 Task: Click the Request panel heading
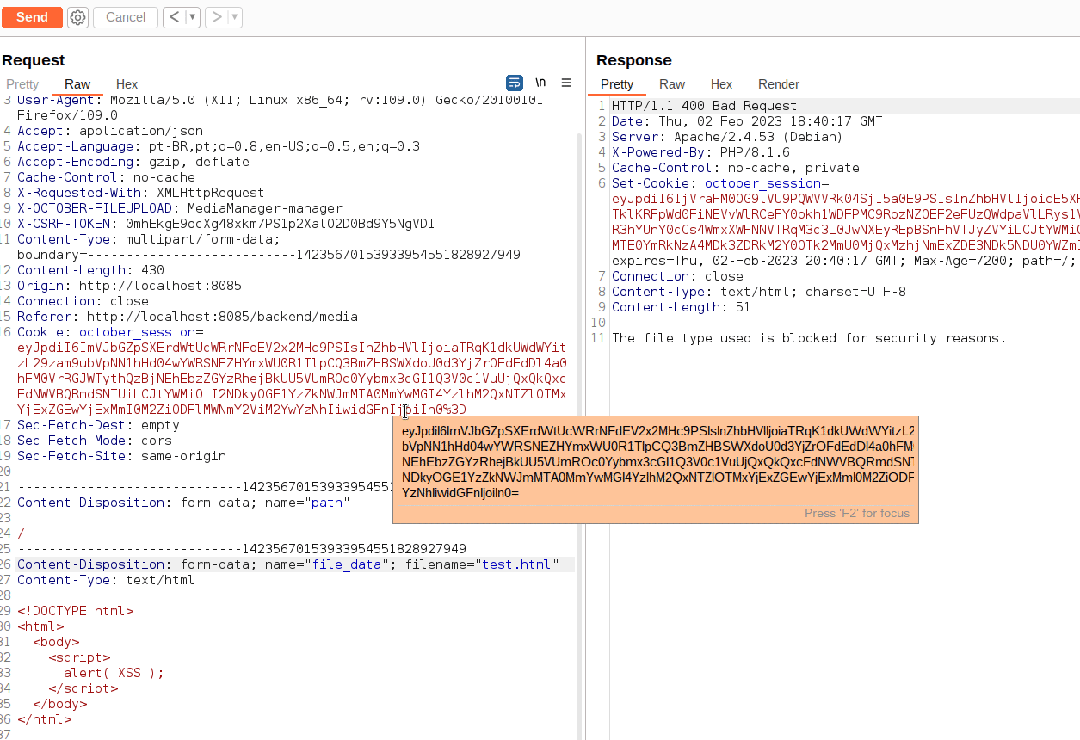33,60
